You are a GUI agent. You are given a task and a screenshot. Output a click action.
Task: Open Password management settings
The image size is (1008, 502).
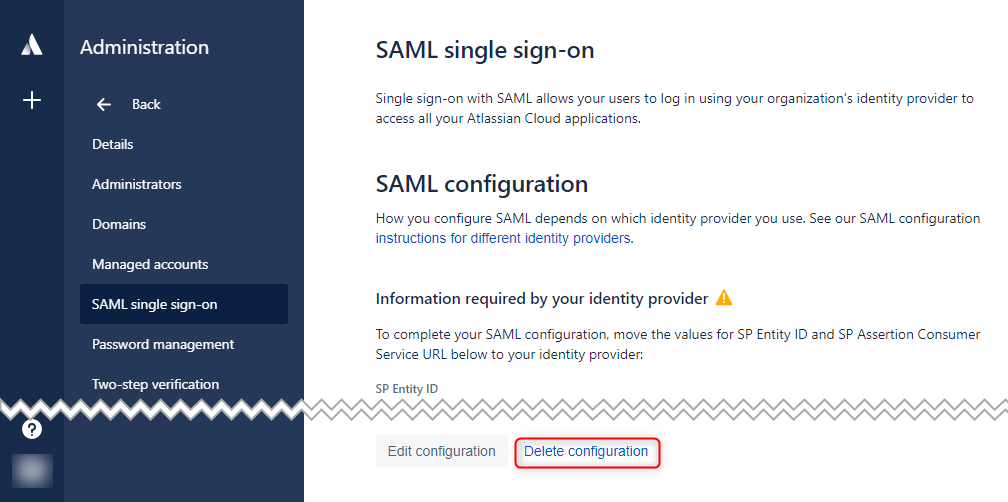(163, 345)
